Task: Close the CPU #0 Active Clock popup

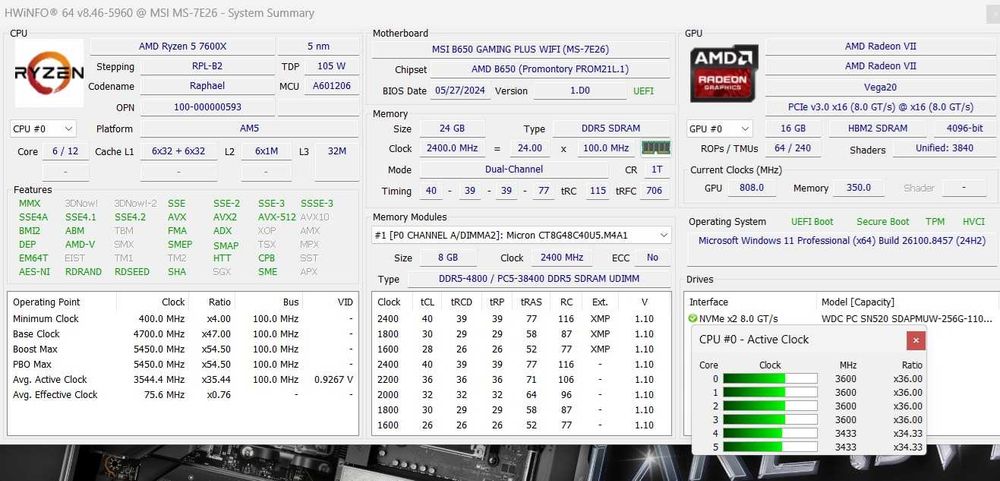Action: (916, 340)
